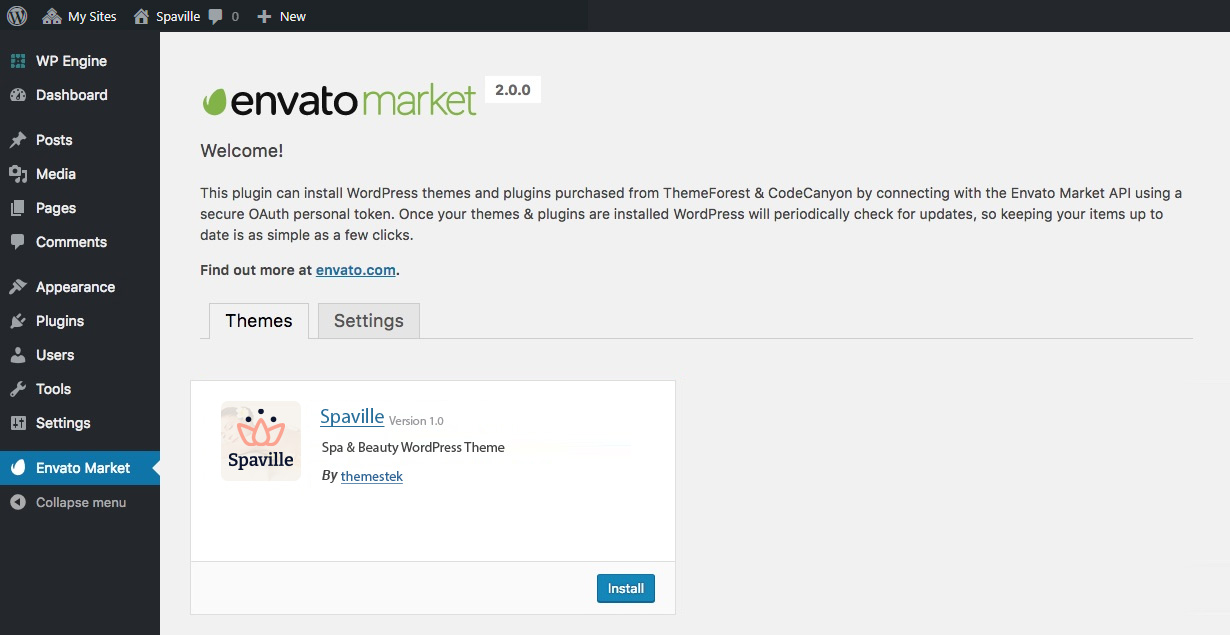1230x635 pixels.
Task: Click the Posts pushpin icon
Action: coord(18,140)
